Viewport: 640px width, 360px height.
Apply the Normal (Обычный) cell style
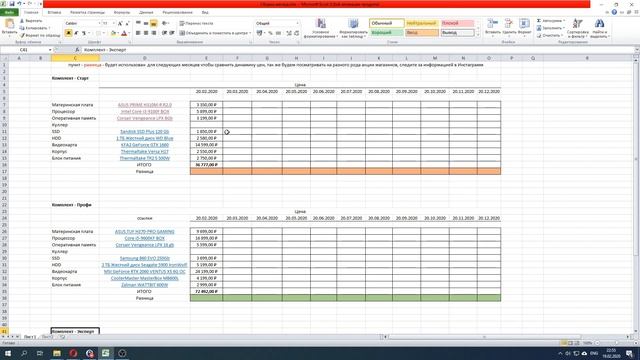click(387, 23)
